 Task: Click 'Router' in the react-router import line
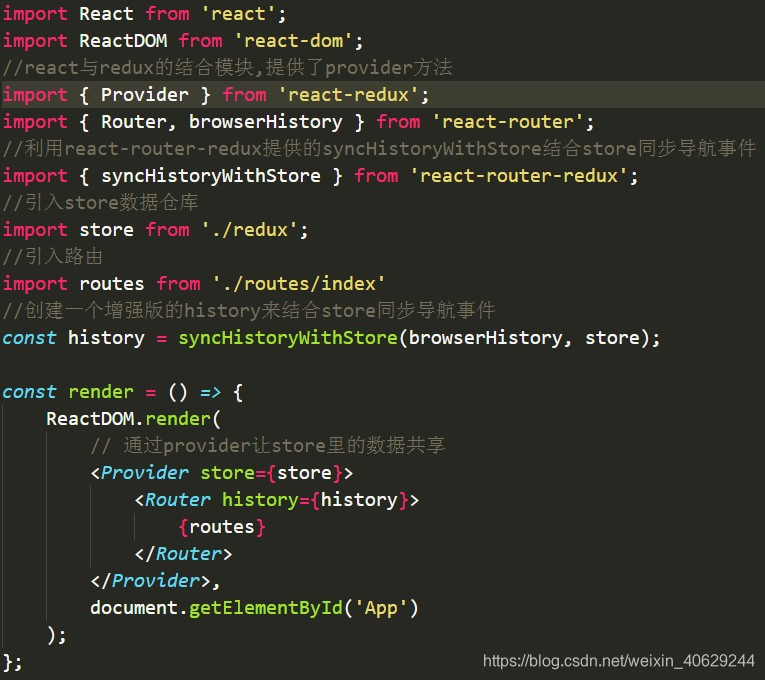(134, 122)
